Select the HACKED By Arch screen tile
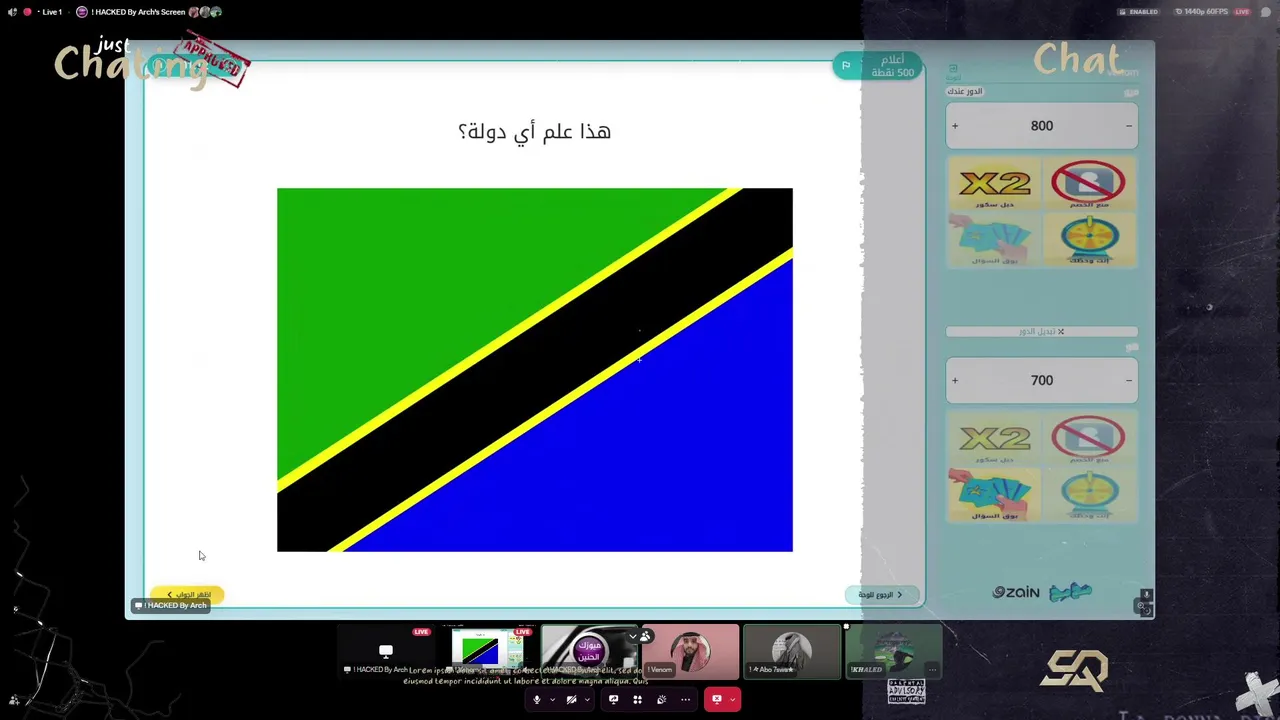This screenshot has width=1280, height=720. point(385,651)
